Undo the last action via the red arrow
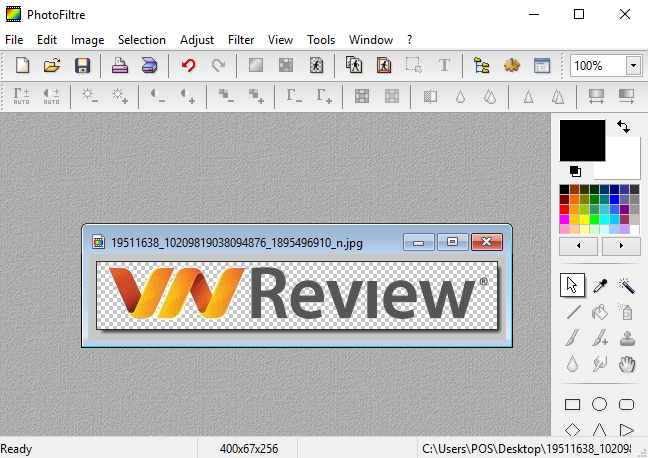 pos(188,66)
